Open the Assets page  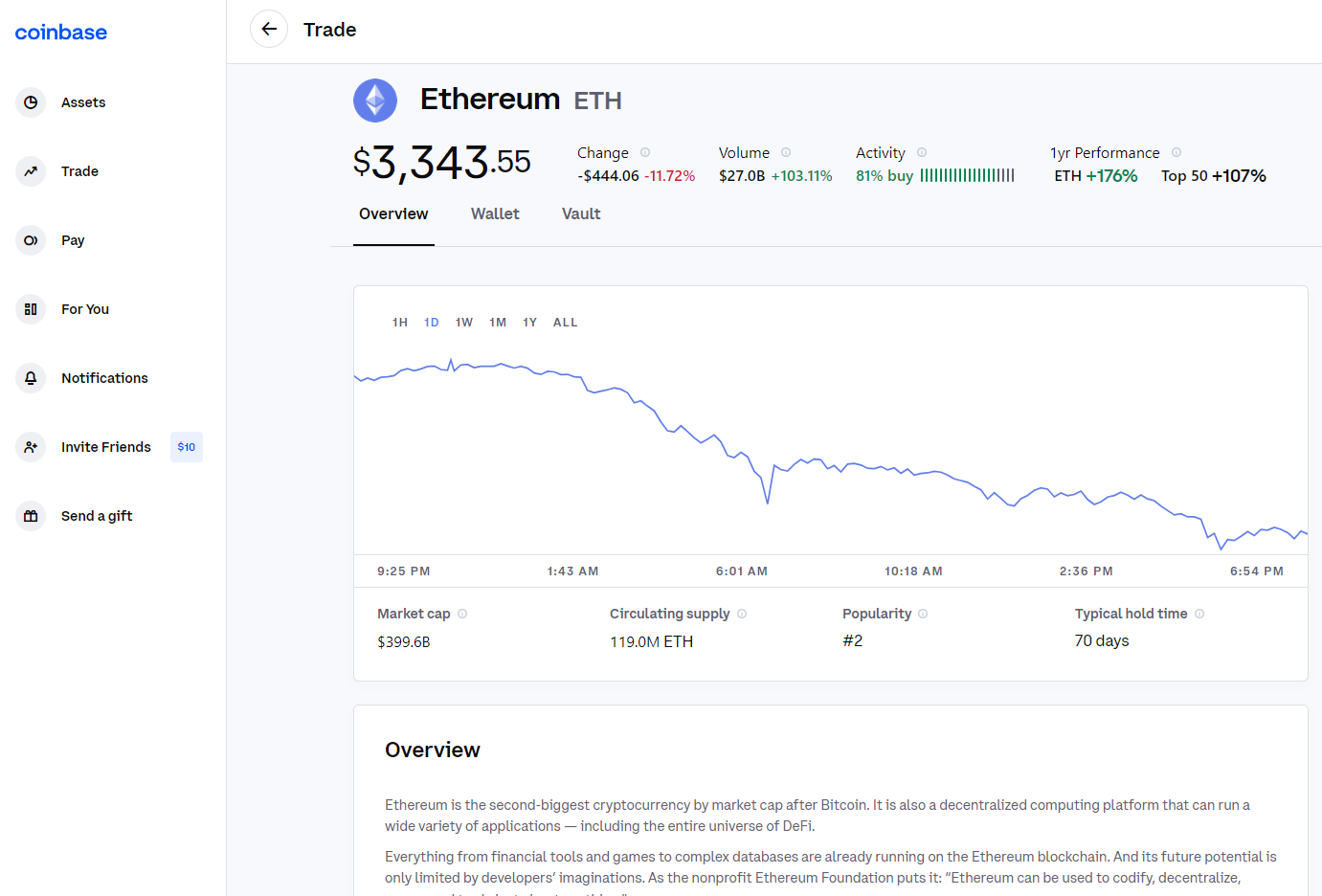(83, 102)
